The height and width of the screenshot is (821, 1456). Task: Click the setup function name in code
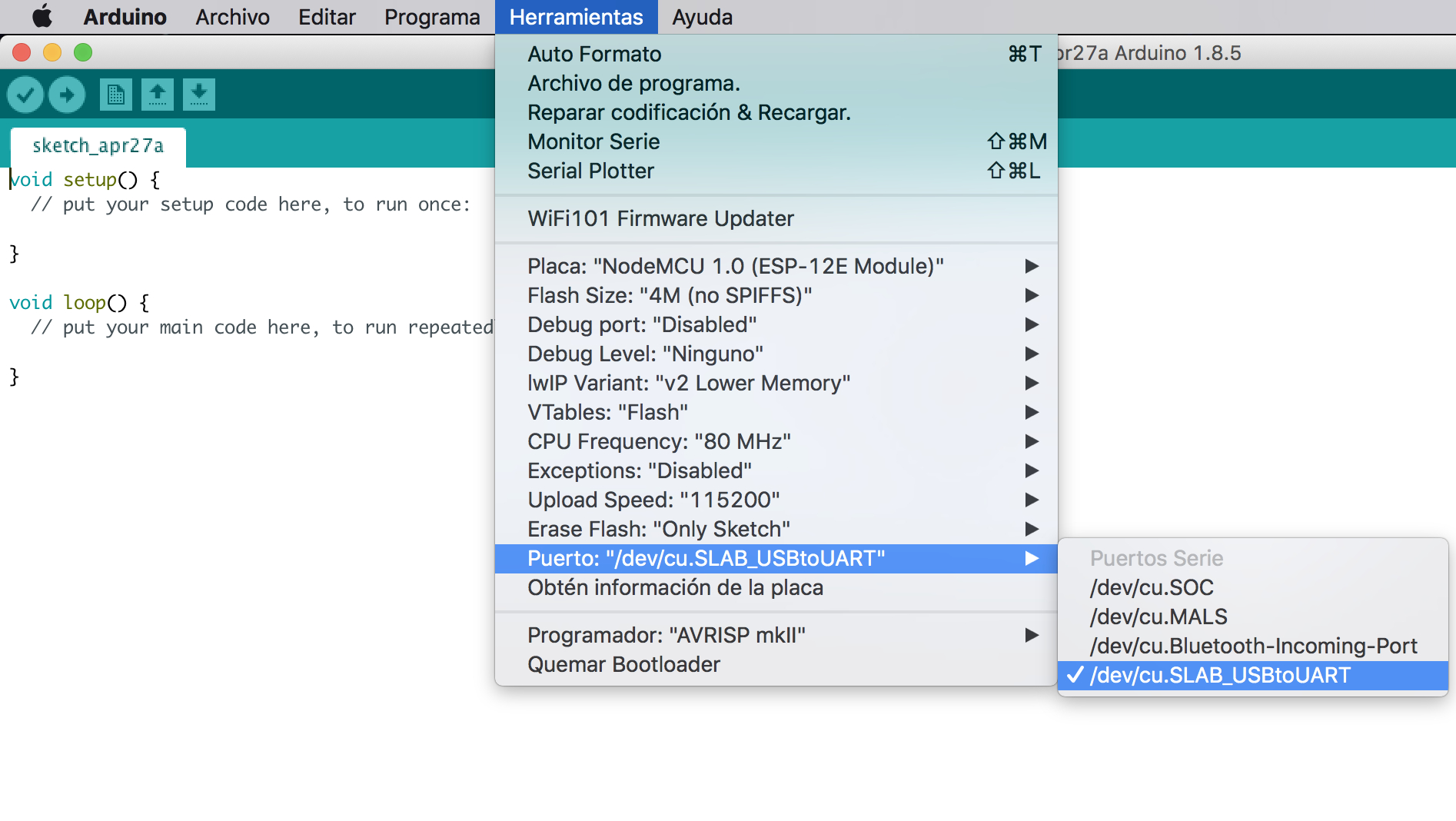click(90, 180)
